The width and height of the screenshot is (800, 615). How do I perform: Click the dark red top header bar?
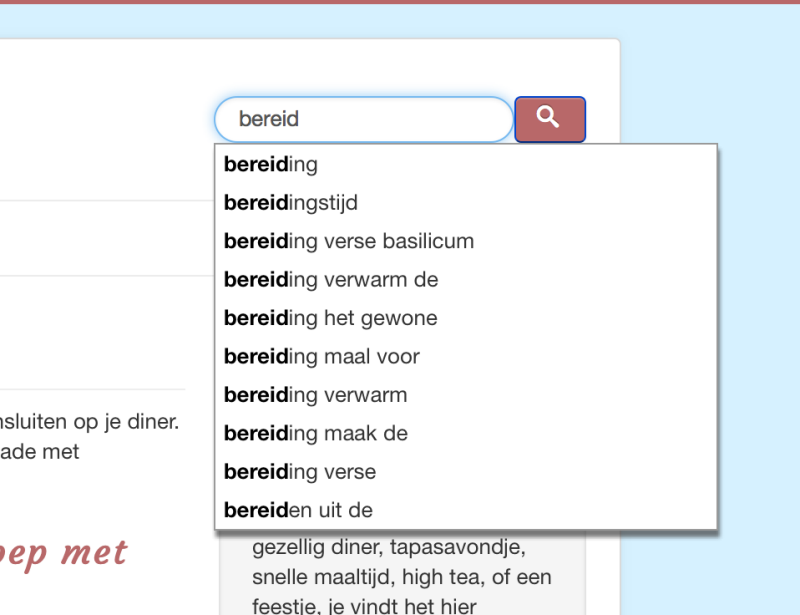point(400,2)
